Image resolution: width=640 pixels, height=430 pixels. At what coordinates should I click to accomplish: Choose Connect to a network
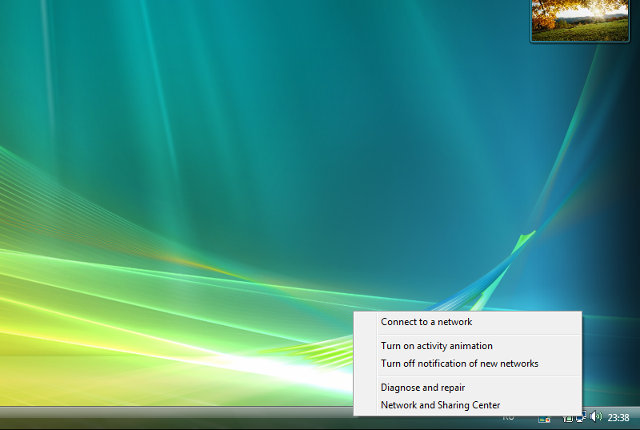point(467,322)
